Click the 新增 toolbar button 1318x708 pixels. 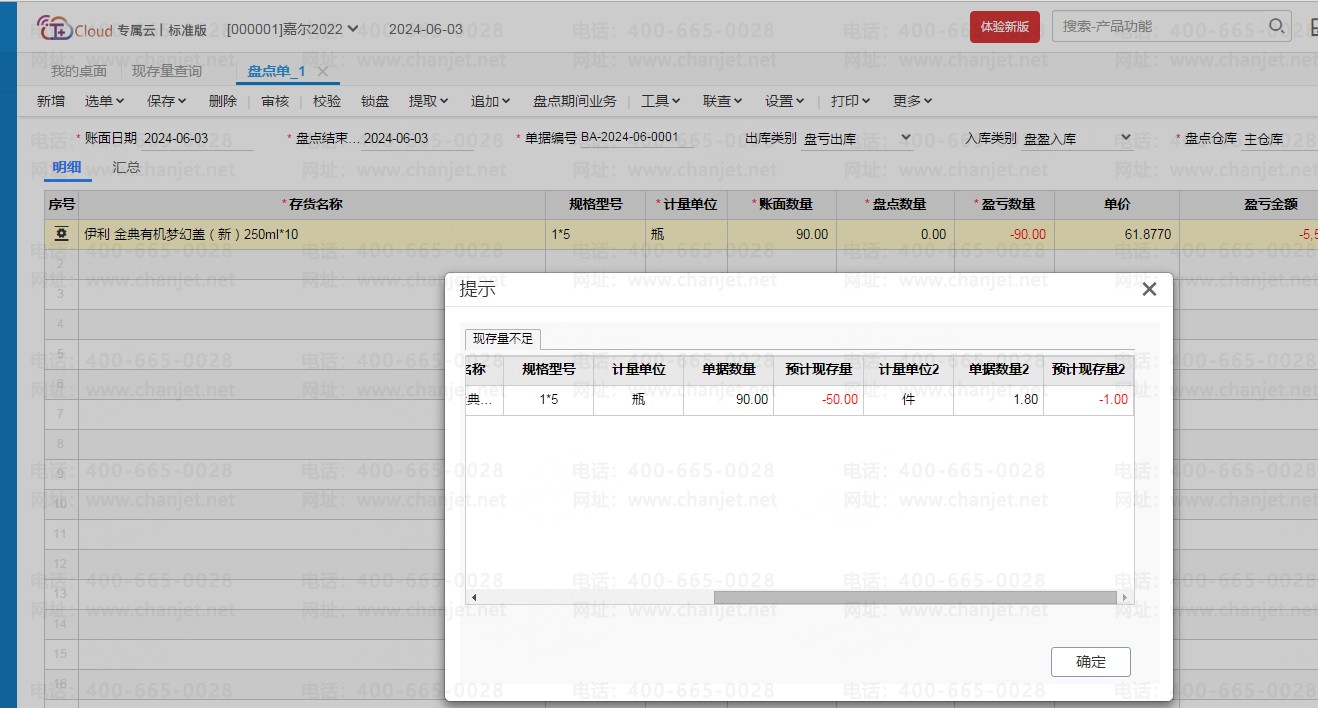pos(51,101)
